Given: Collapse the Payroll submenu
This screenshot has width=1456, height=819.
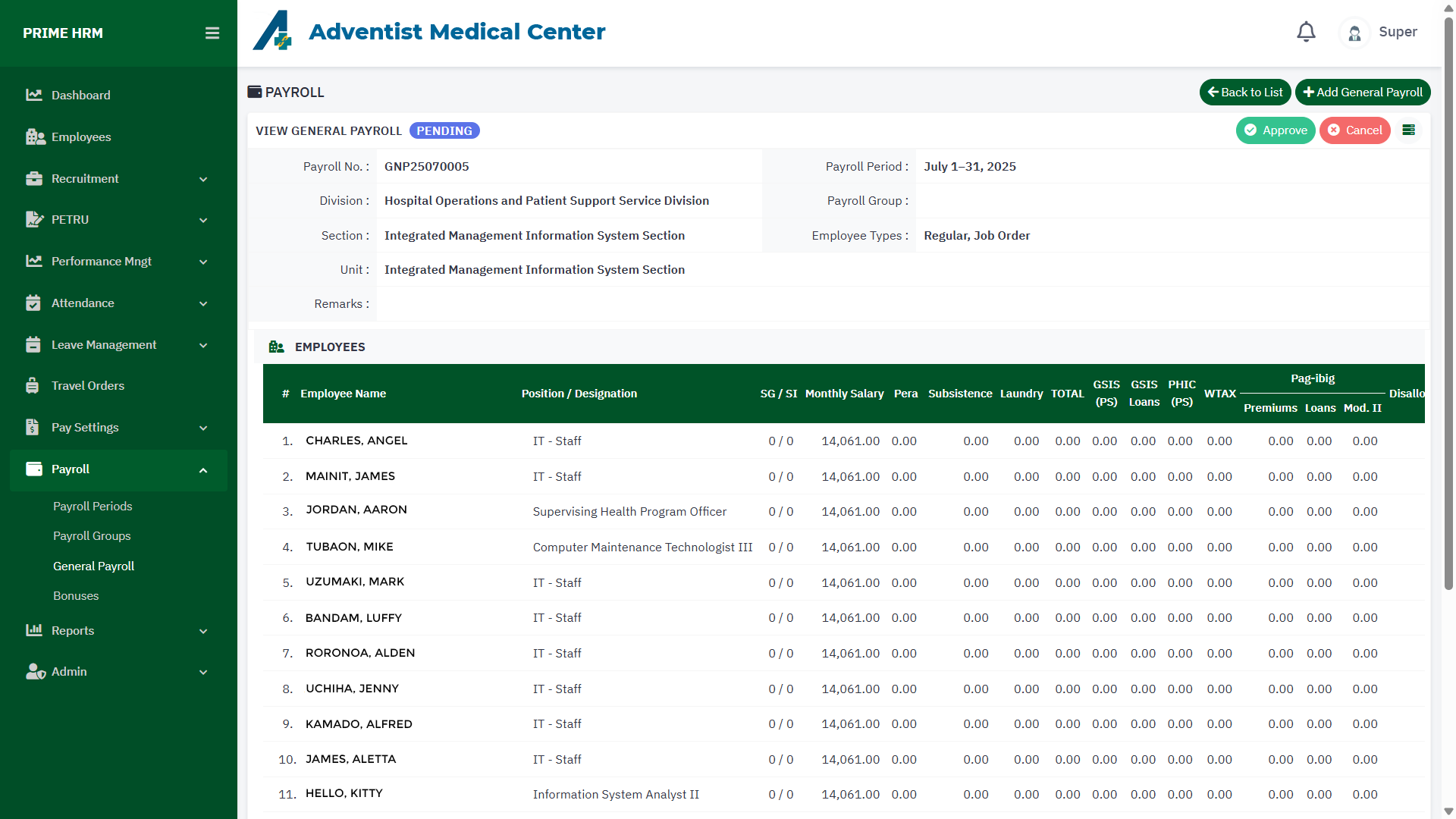Looking at the screenshot, I should (x=203, y=470).
